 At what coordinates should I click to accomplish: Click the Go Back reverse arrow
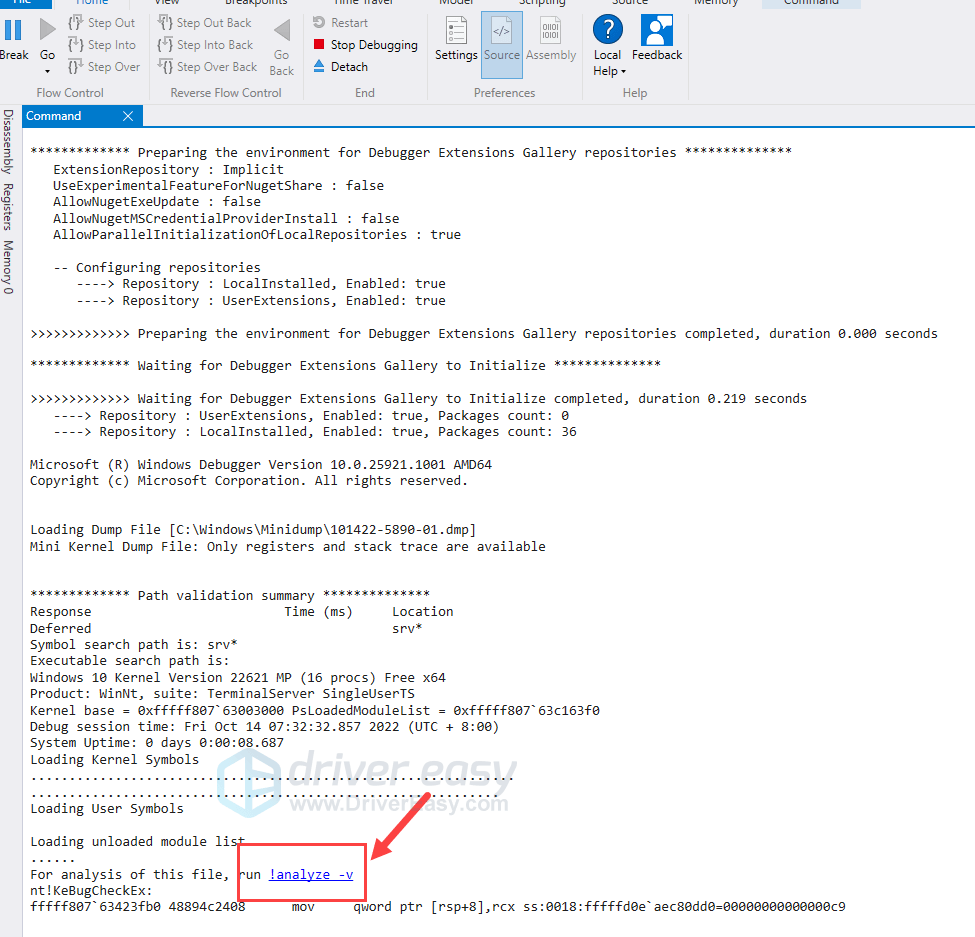click(282, 43)
